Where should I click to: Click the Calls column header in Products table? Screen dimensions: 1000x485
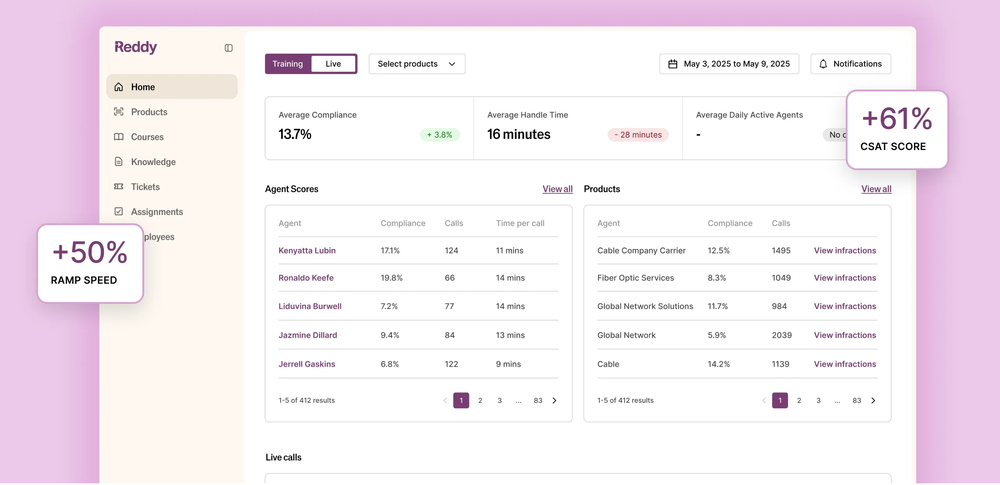click(x=781, y=223)
